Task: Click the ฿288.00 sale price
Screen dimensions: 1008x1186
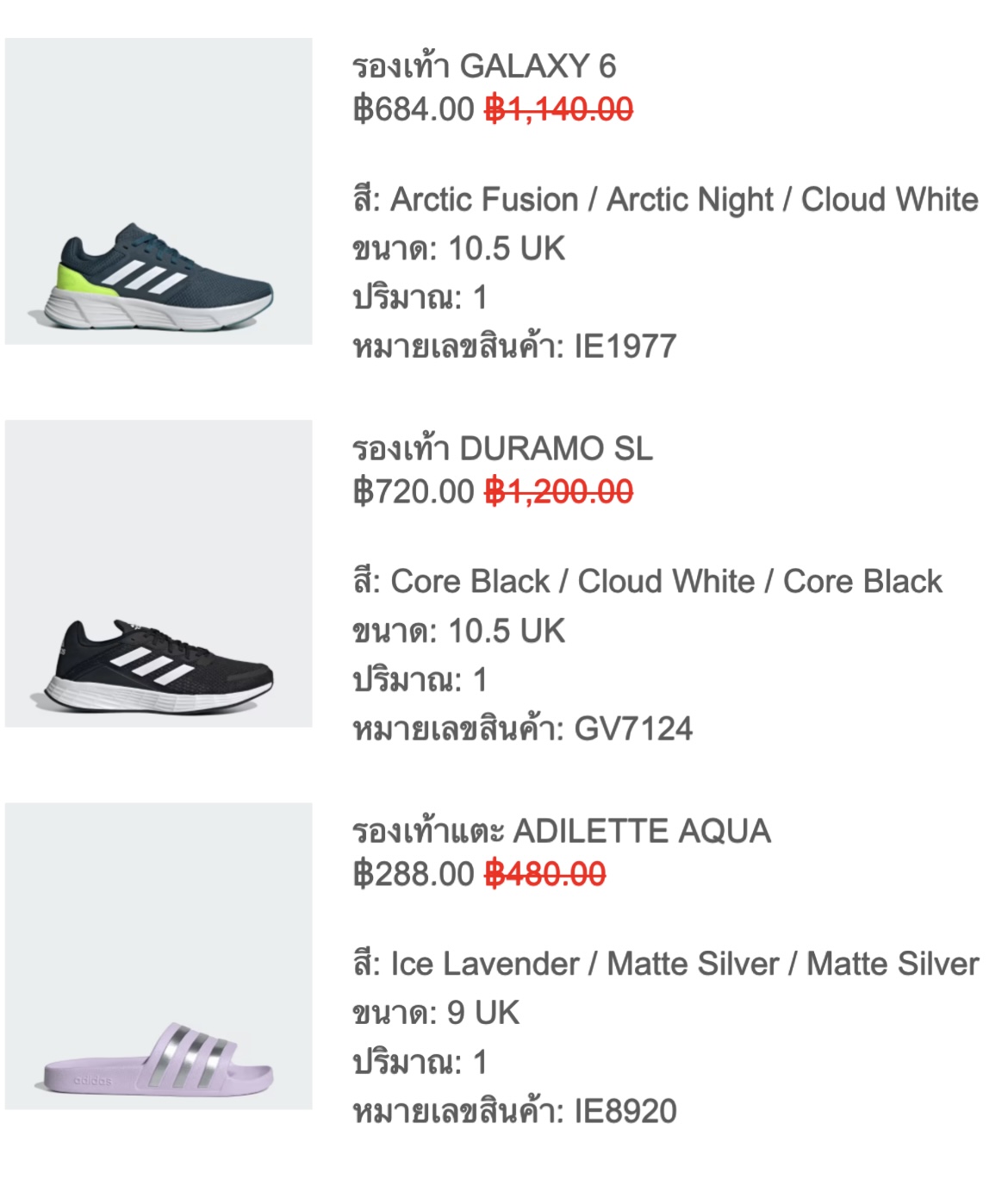Action: (414, 874)
